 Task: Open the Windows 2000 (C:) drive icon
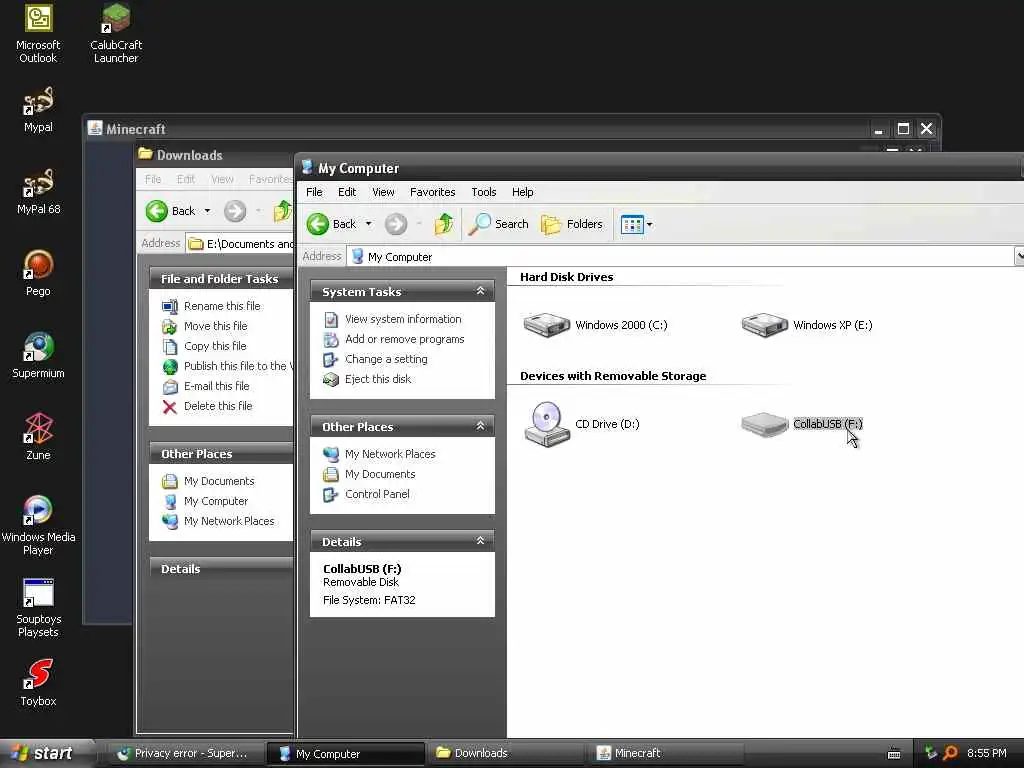547,325
